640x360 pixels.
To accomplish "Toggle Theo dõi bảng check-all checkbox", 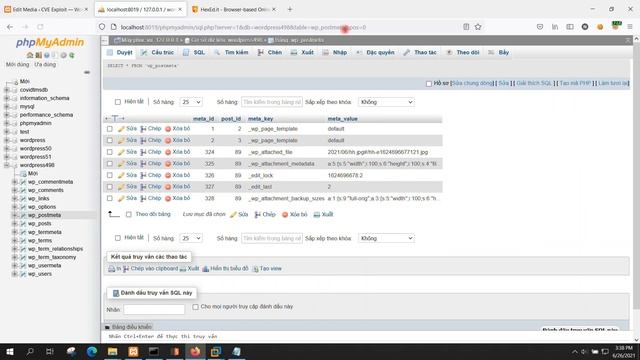I will [x=129, y=214].
